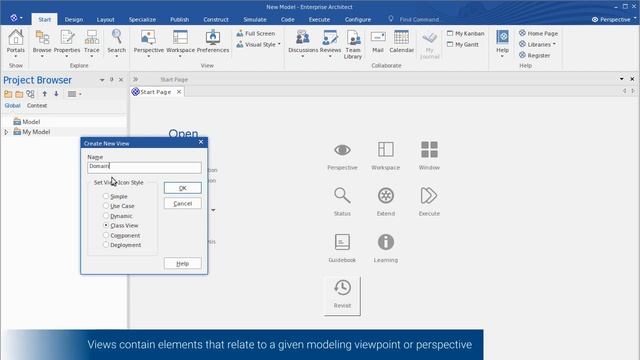Click New Model icon in Project Browser toolbar
Viewport: 640px width, 360px height.
tap(8, 94)
